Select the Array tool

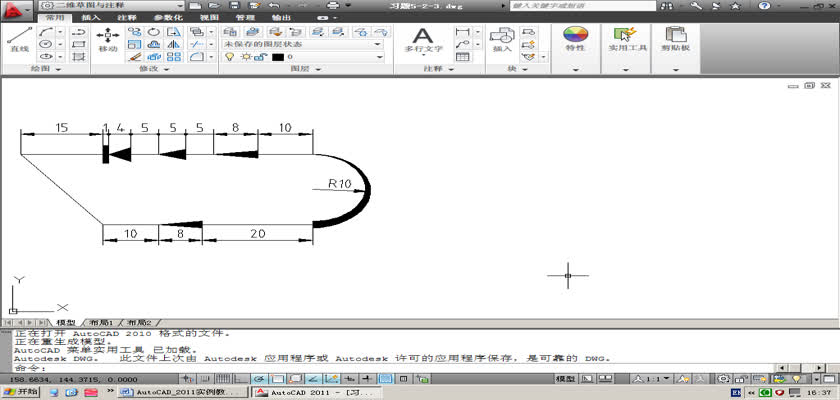coord(173,56)
